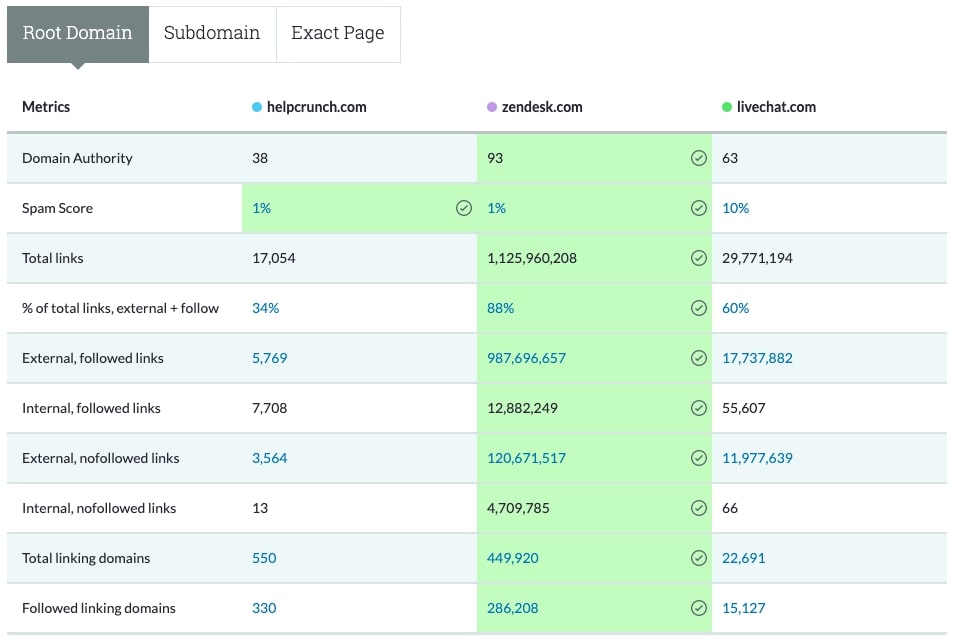The image size is (964, 644).
Task: Click checkmark icon in Total links row
Action: pos(698,258)
